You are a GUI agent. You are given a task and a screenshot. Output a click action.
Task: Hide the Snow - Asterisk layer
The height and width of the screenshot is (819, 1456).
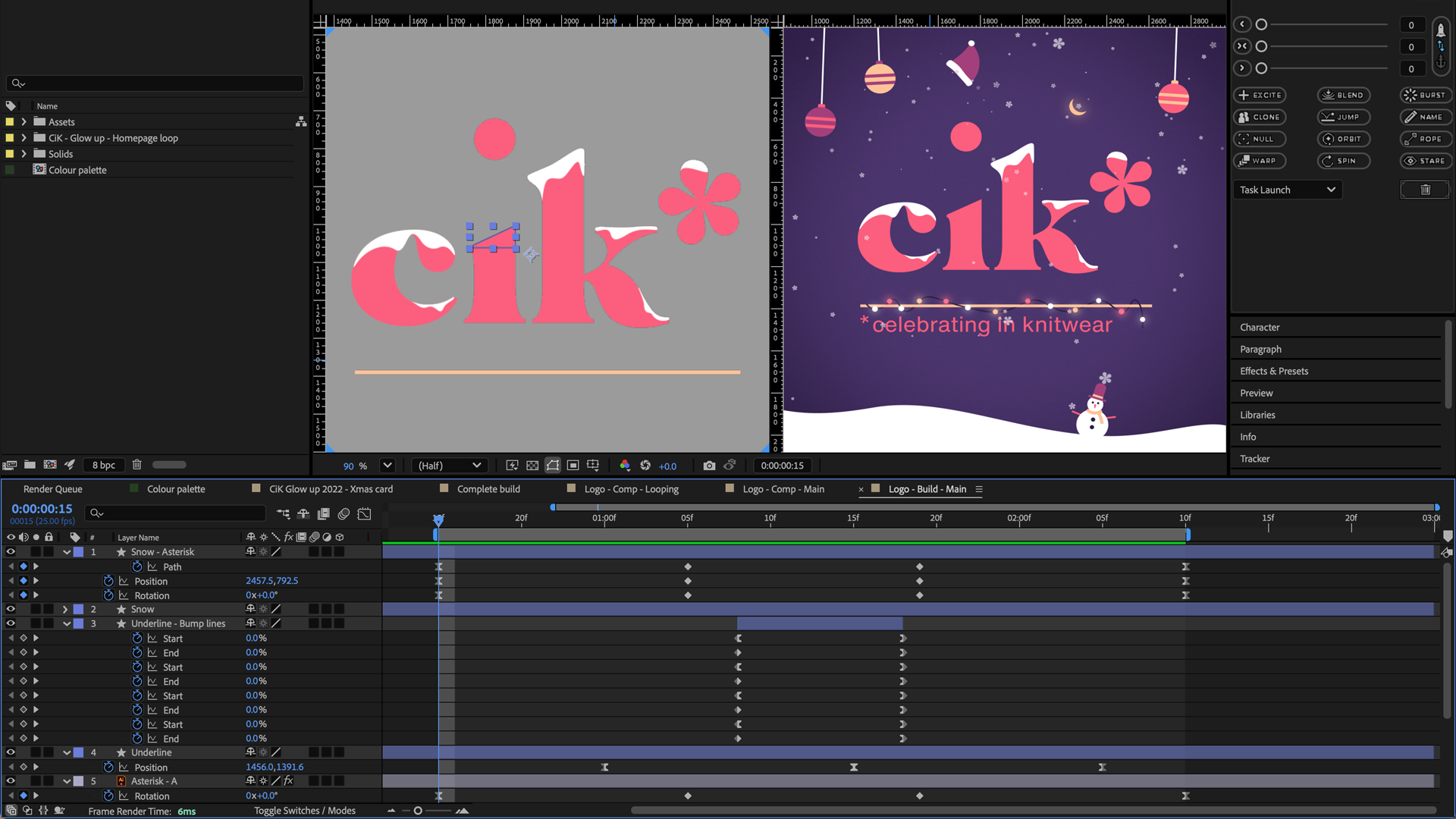11,552
